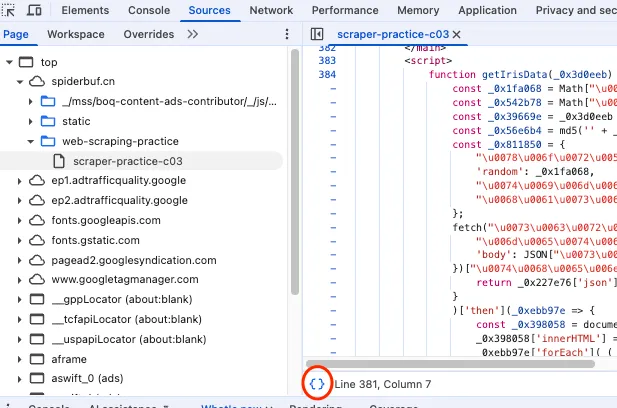Expand ep1.adtrafficquality.google domain
Screen dimensions: 617x408
(x=19, y=181)
